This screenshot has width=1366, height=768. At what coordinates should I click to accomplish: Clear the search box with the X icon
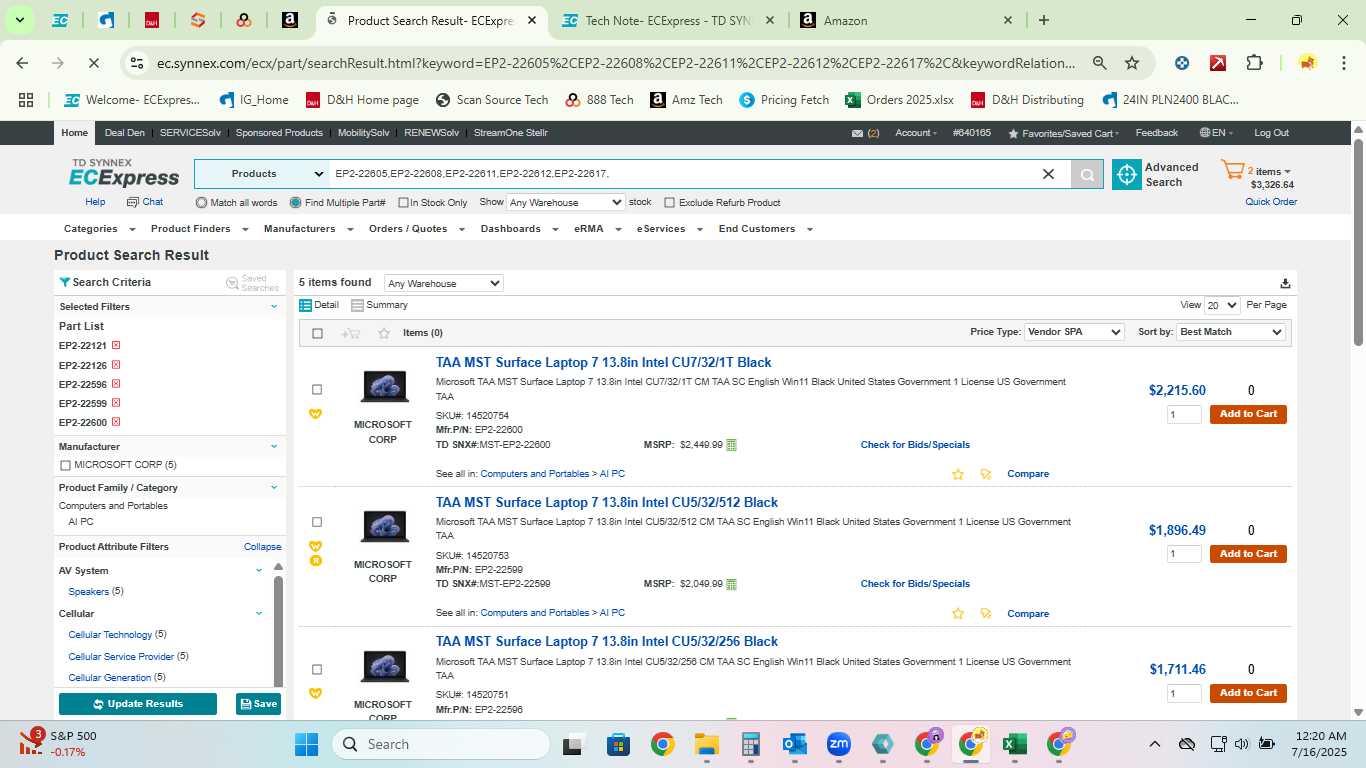pos(1048,174)
